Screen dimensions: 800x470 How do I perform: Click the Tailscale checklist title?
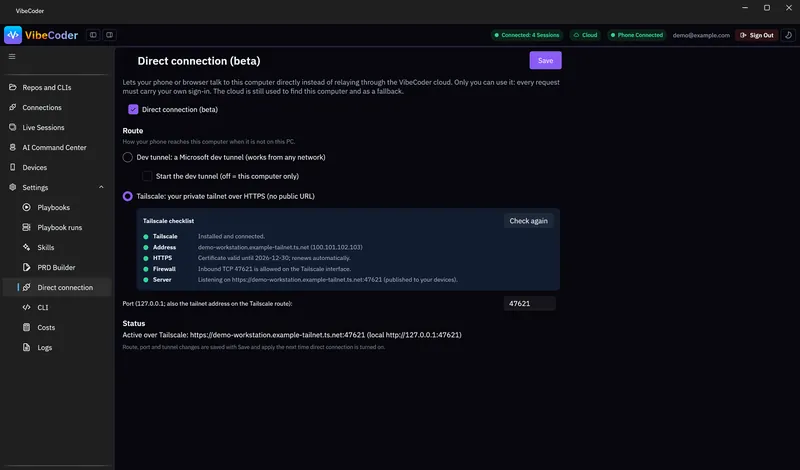168,221
